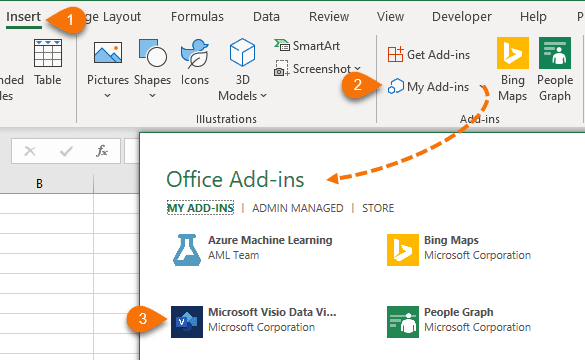
Task: Open the Help ribbon tab
Action: pos(533,17)
